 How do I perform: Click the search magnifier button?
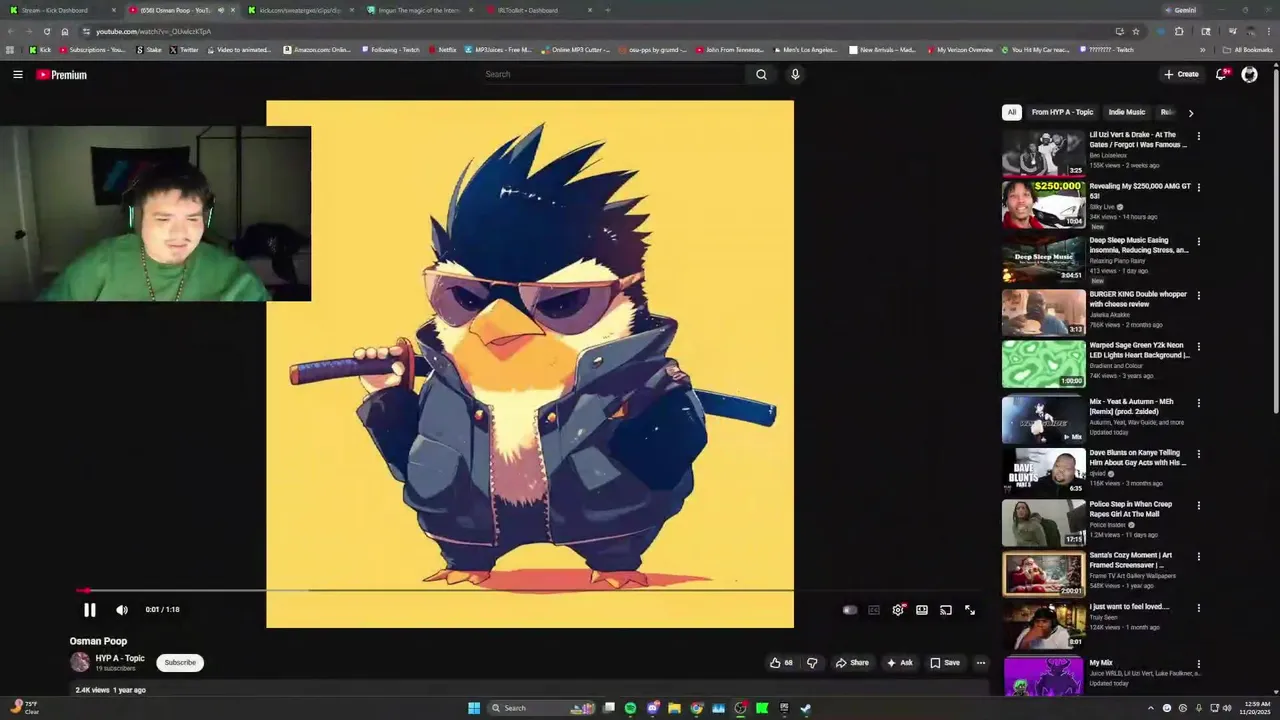pos(761,74)
